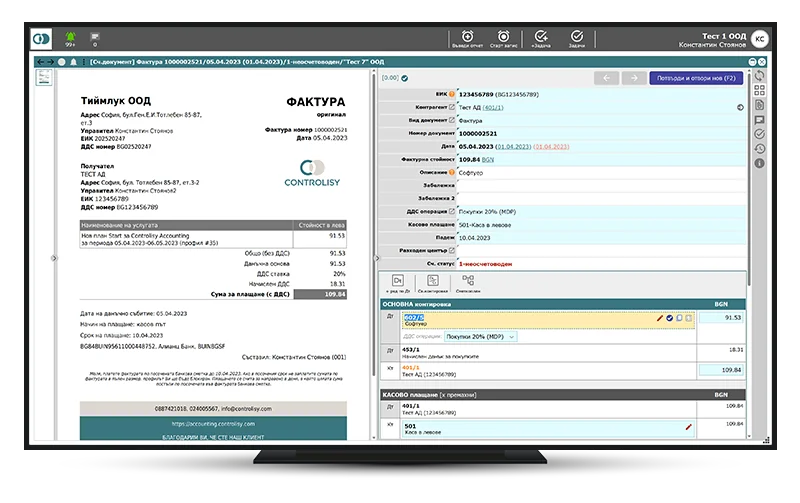Click the delete icon on the 602/5 row
The image size is (800, 503).
688,318
